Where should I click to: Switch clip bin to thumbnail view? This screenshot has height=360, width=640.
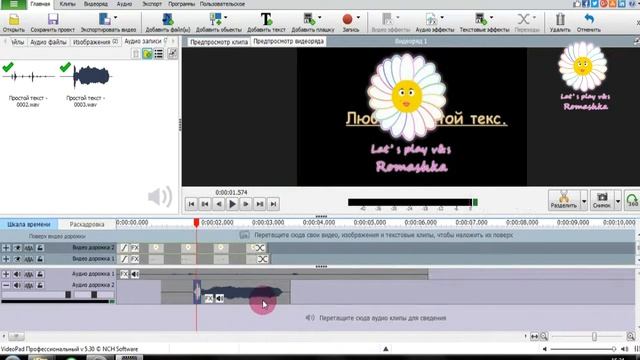click(147, 53)
